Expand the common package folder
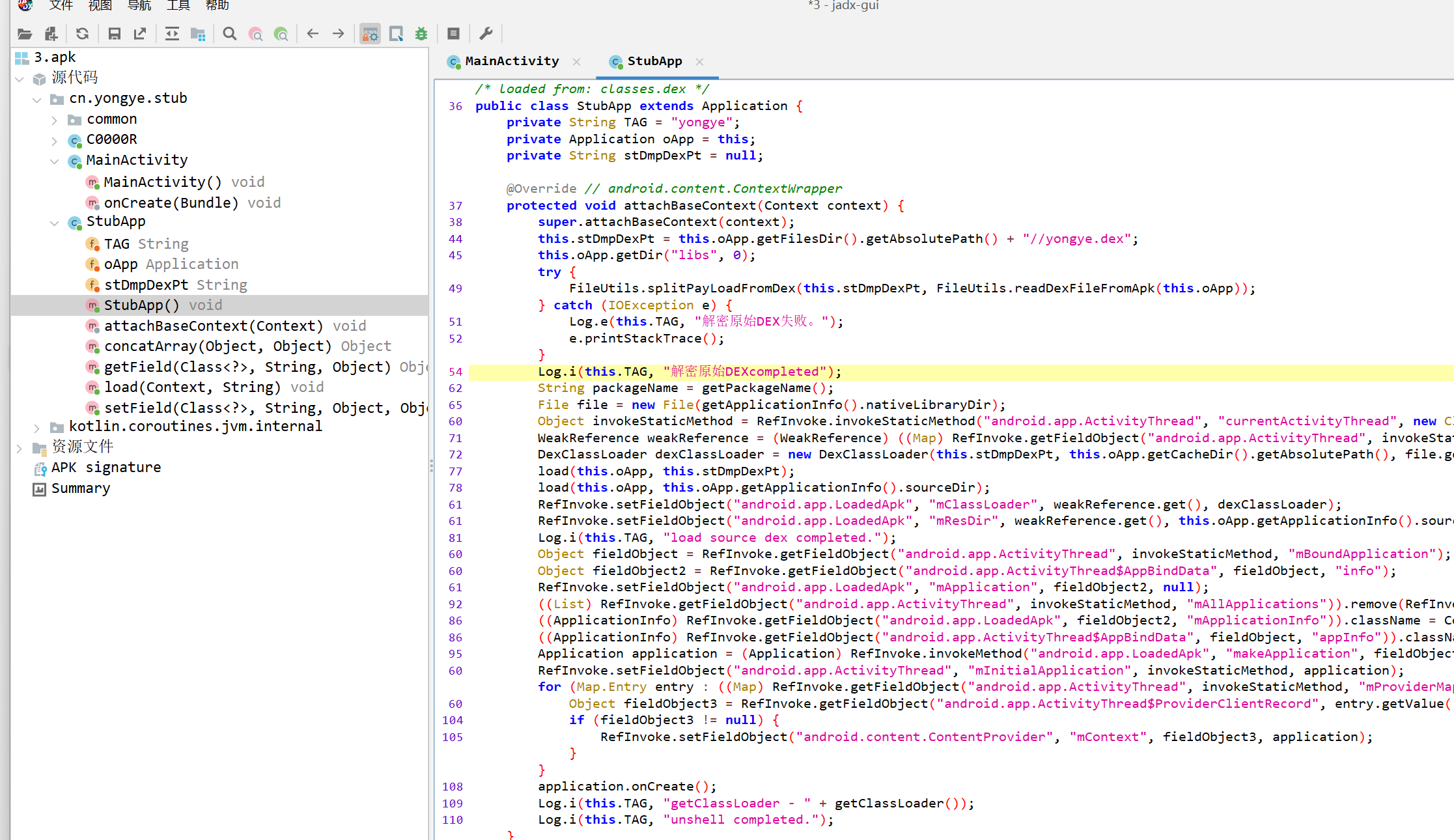1454x840 pixels. point(55,120)
